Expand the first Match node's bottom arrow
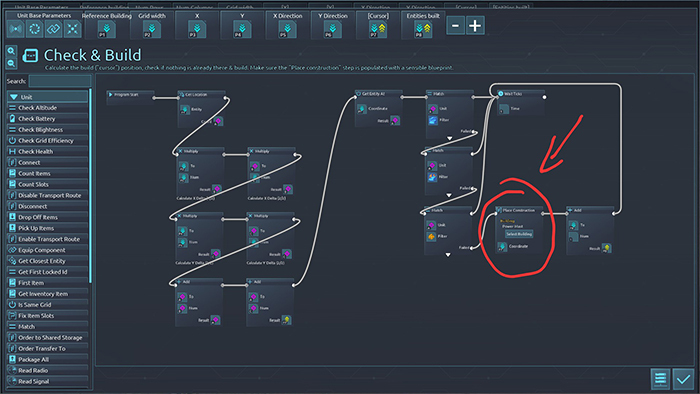This screenshot has width=700, height=394. (x=450, y=138)
